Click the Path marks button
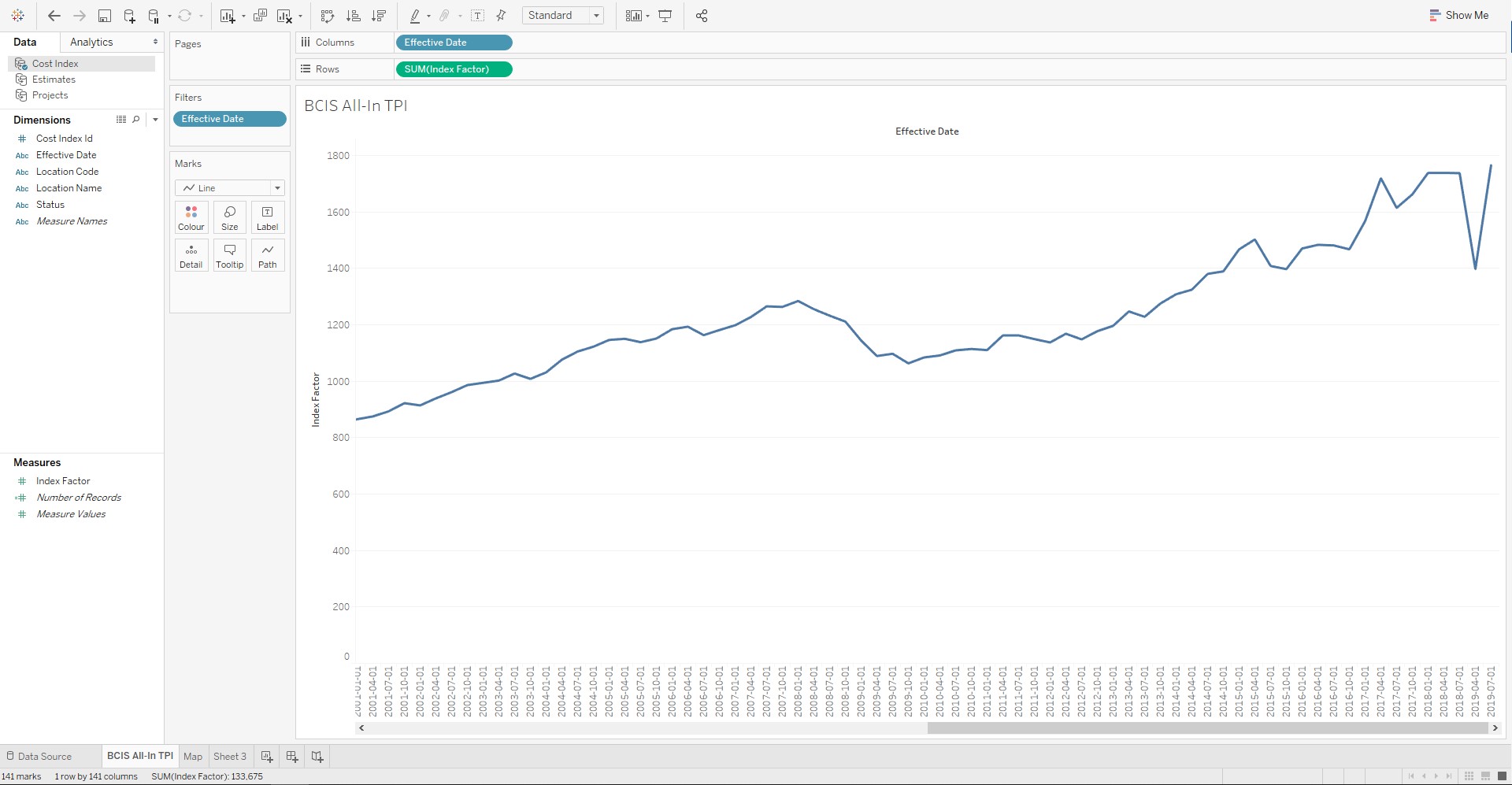The image size is (1512, 785). point(268,256)
